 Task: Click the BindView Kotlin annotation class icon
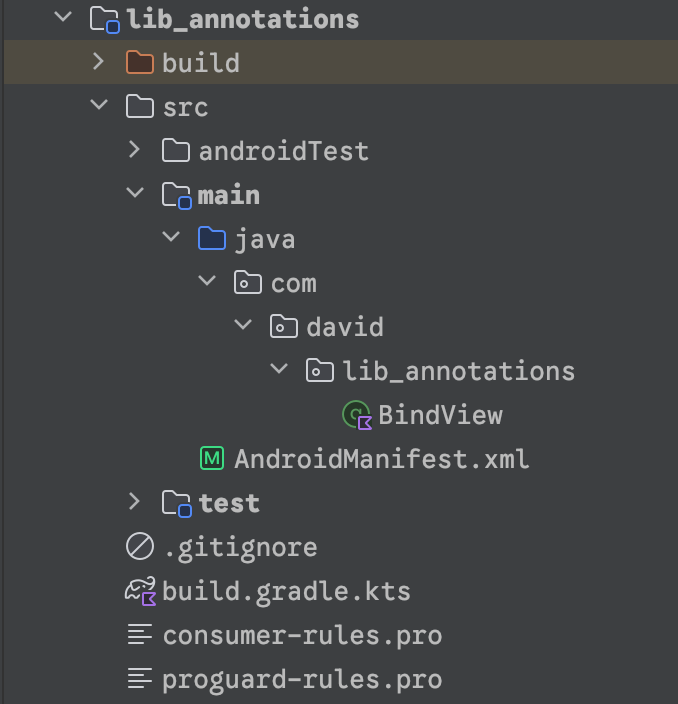pos(357,415)
